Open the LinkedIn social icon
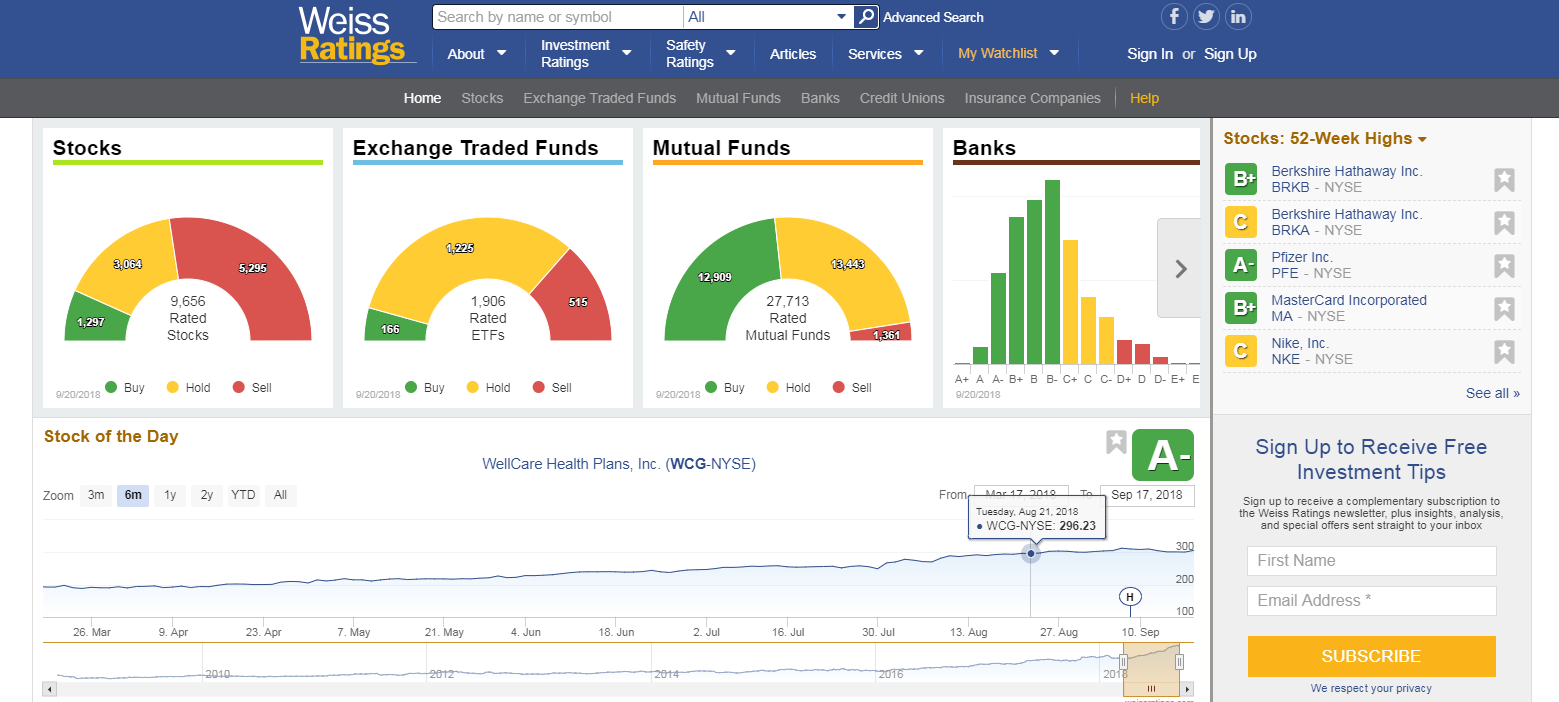1559x702 pixels. [1239, 17]
